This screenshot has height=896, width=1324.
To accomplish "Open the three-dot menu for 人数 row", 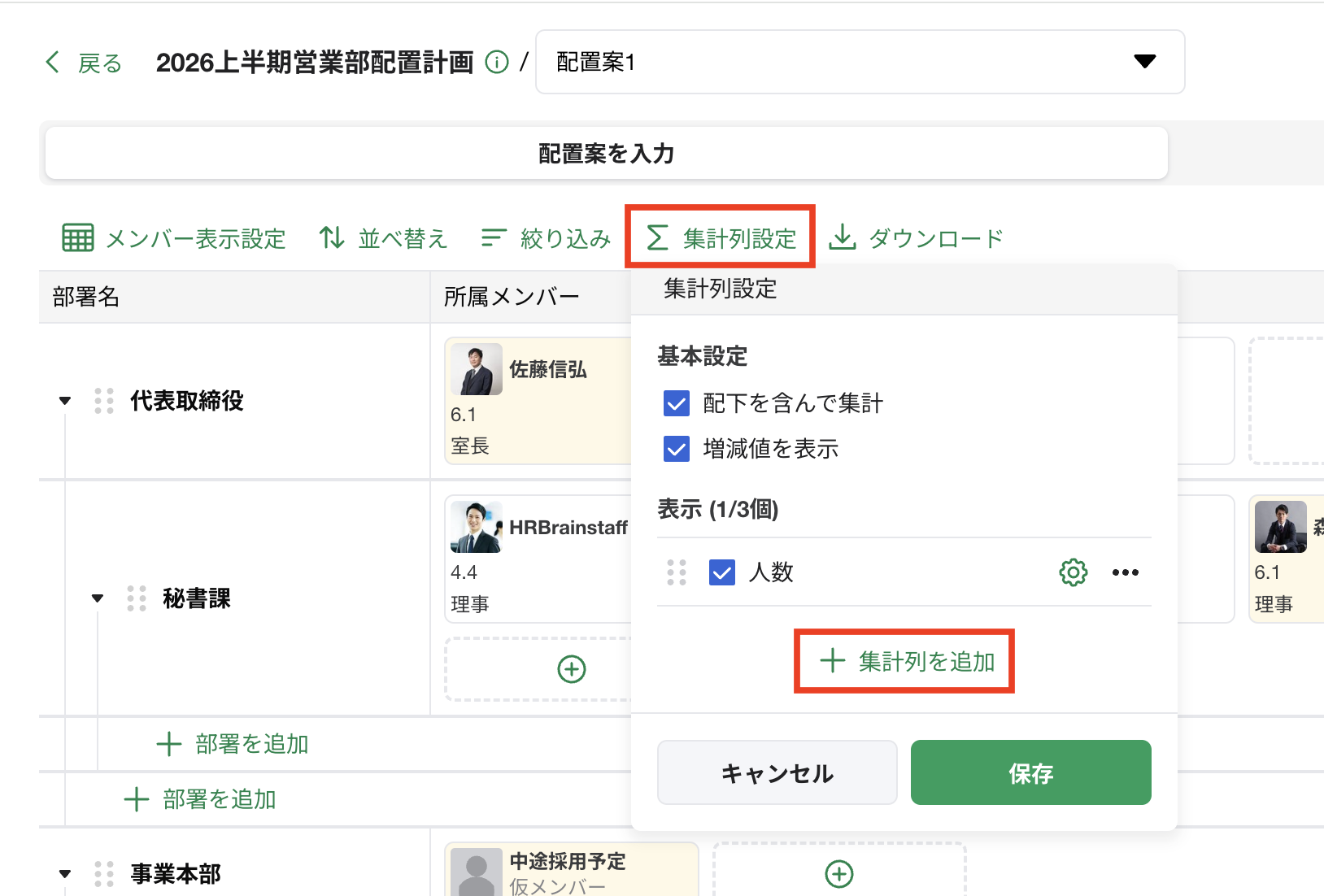I will (x=1125, y=572).
